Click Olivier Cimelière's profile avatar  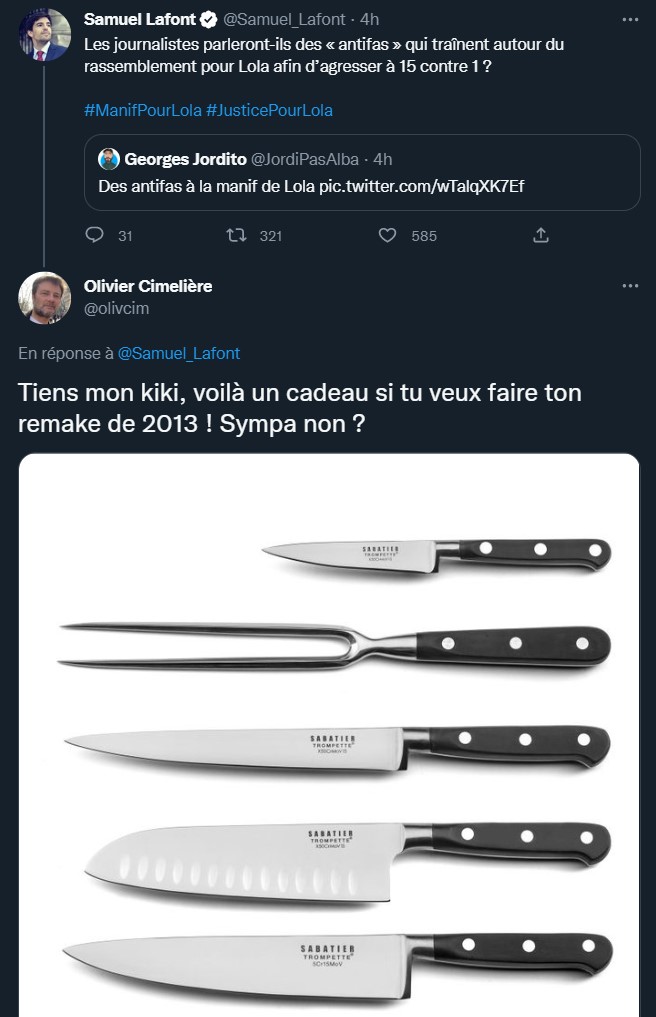[x=45, y=297]
